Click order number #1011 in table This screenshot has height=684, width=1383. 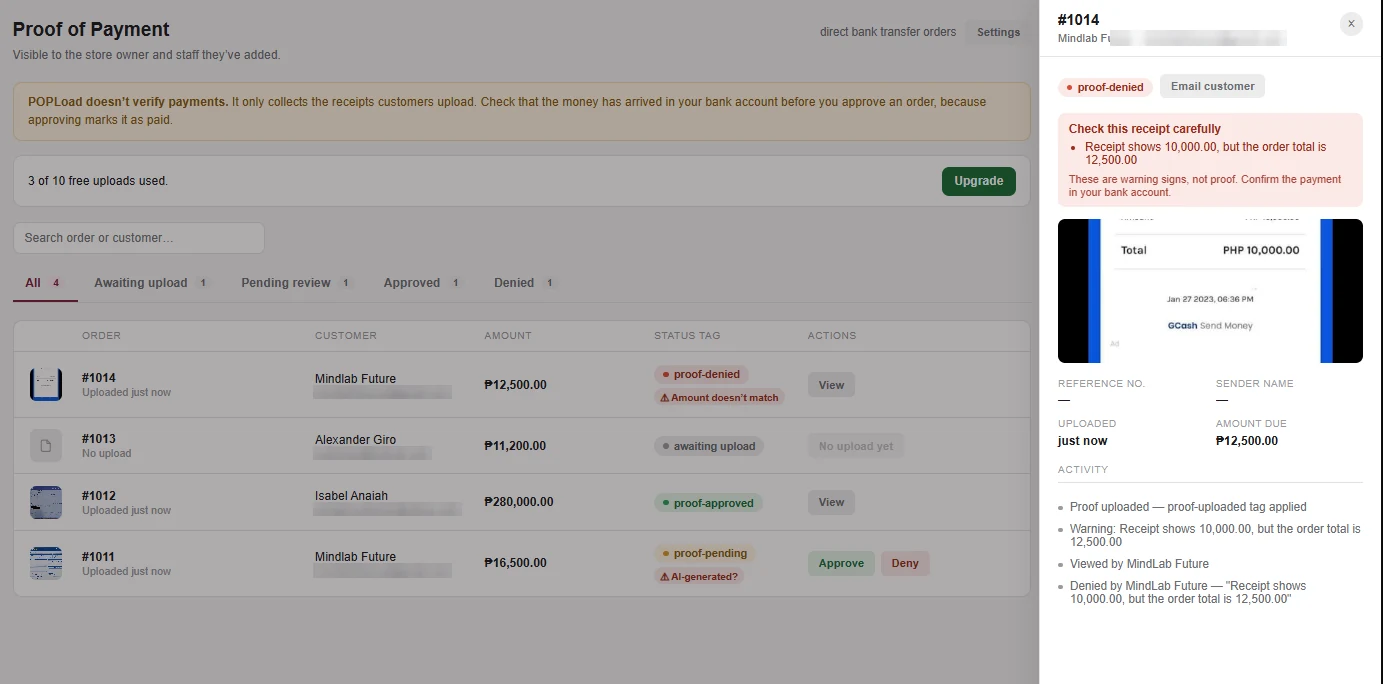click(x=99, y=557)
